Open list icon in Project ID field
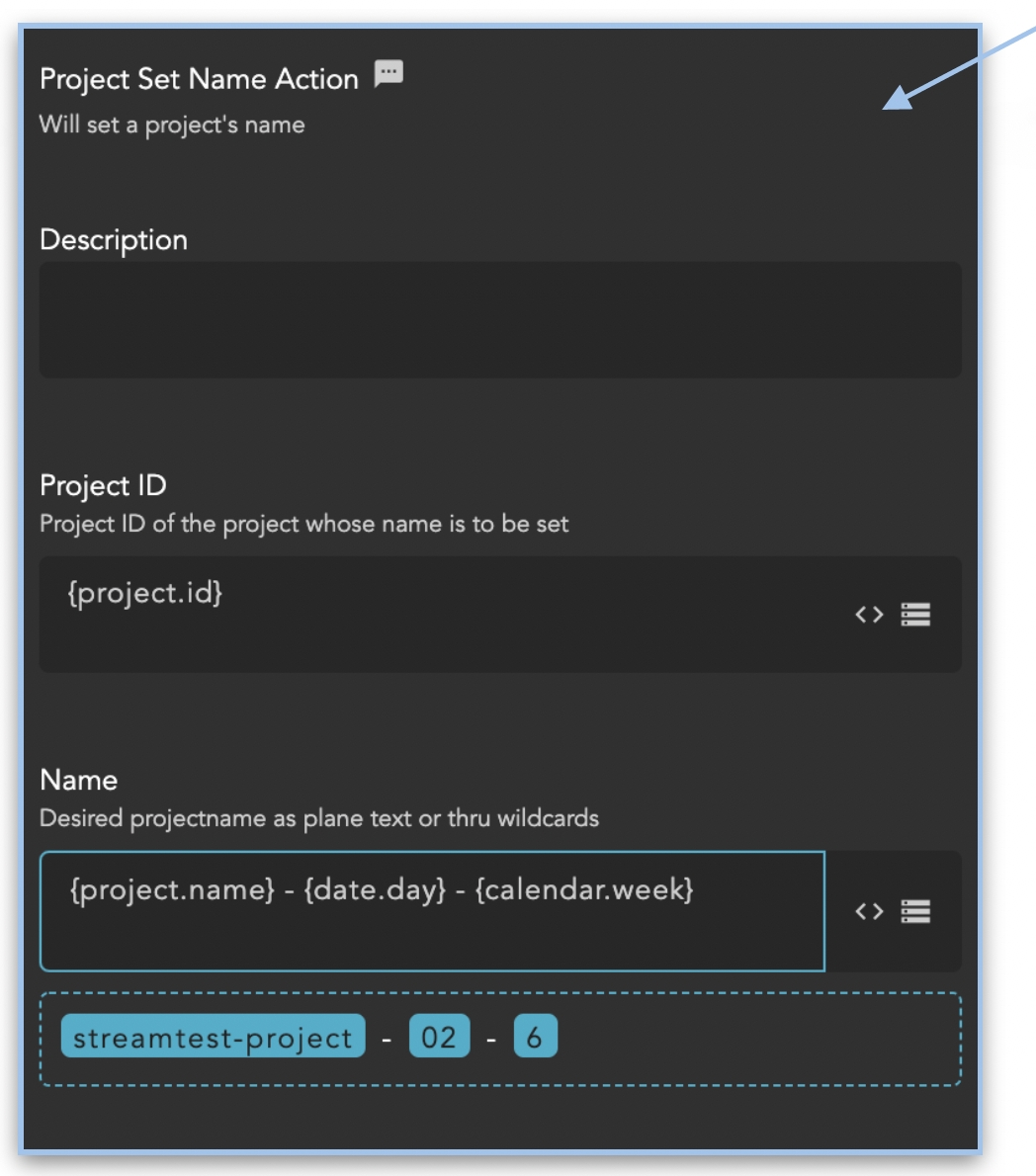Image resolution: width=1036 pixels, height=1176 pixels. coord(915,615)
